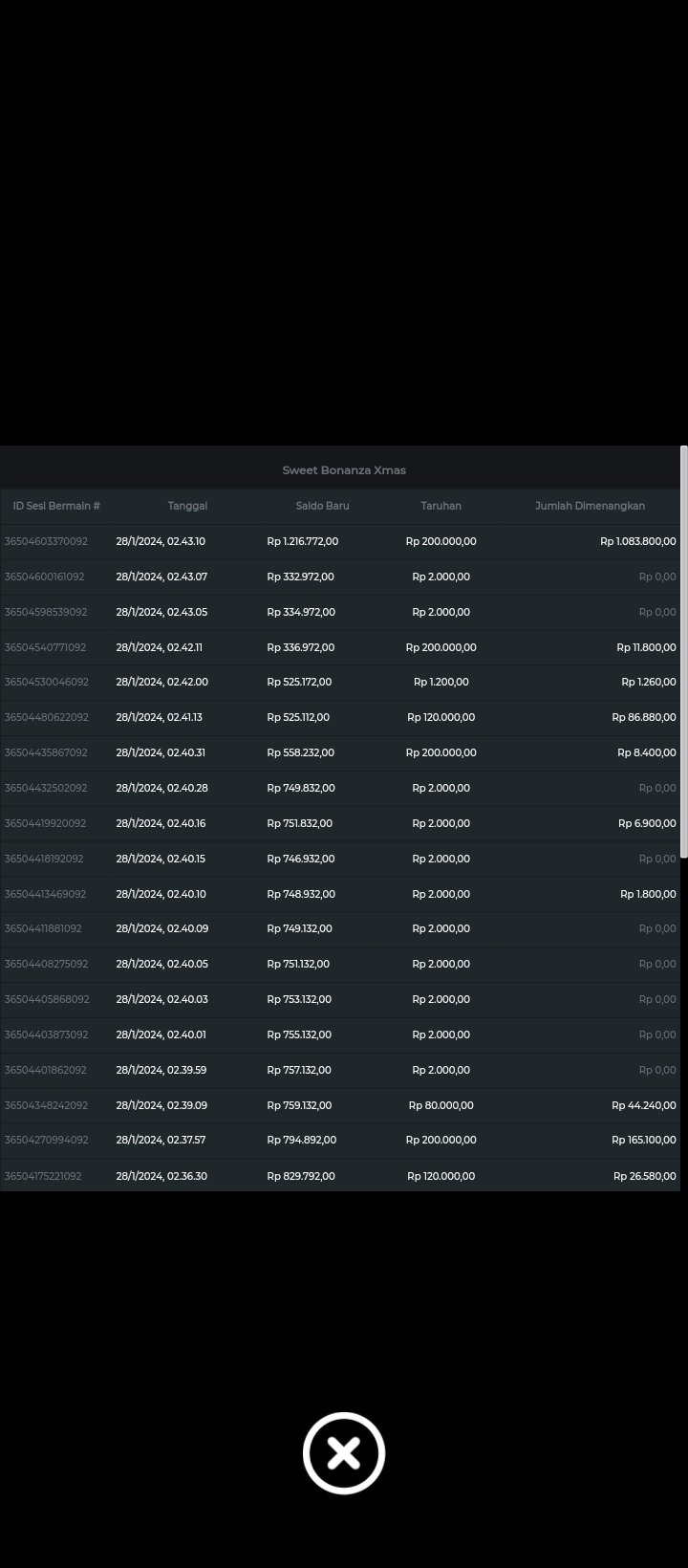The image size is (688, 1568).
Task: Open session ID 36504540771092
Action: tap(45, 647)
